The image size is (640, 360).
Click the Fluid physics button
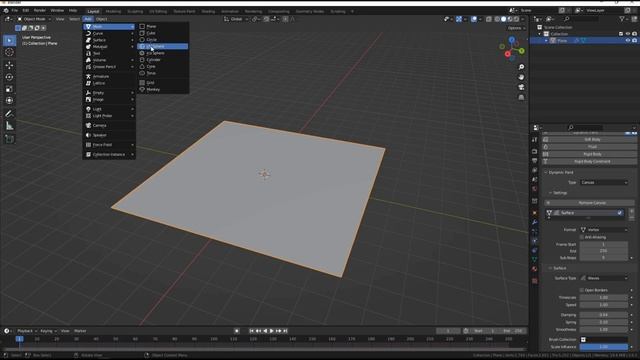pos(590,147)
